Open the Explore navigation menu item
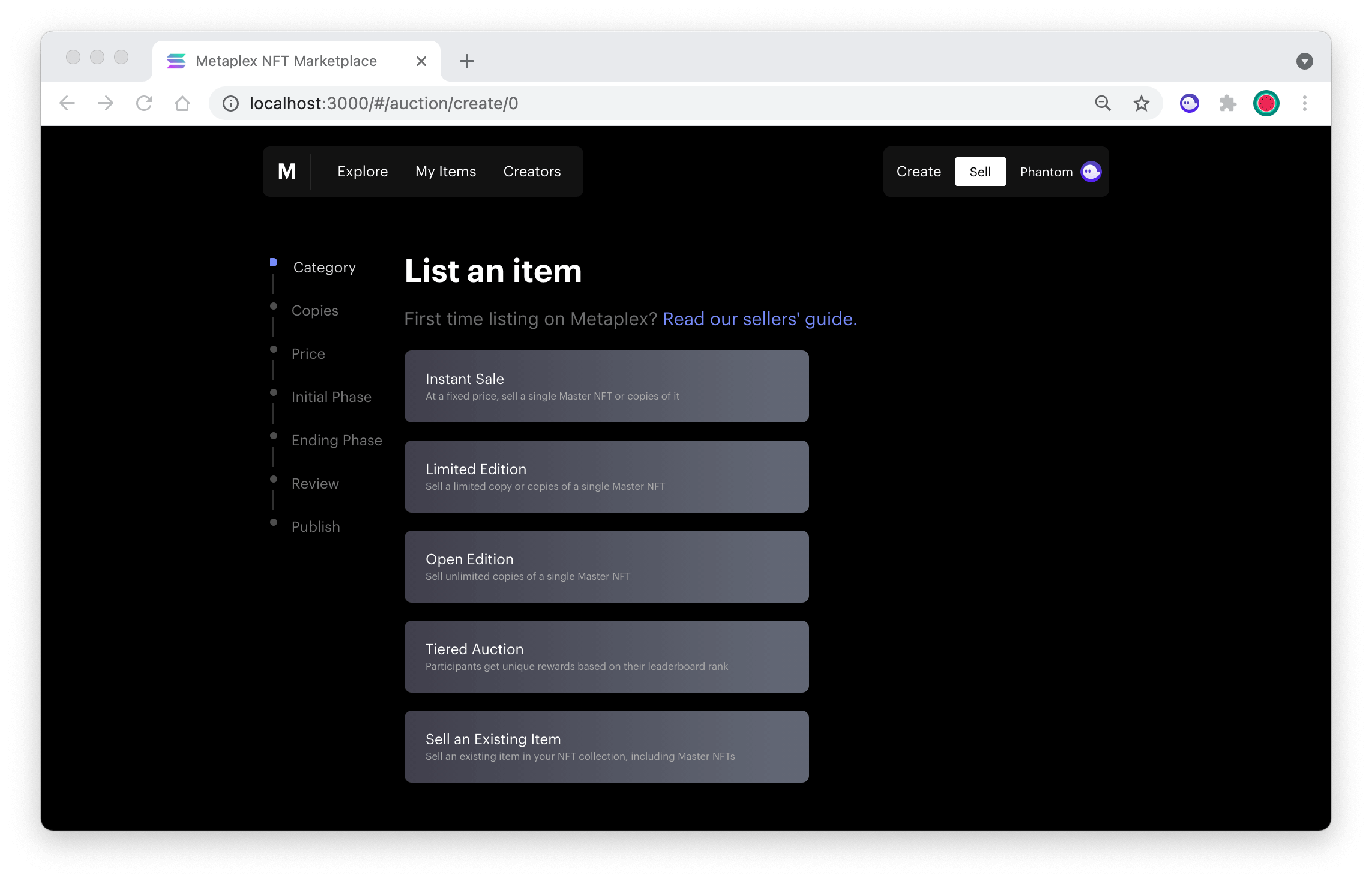Viewport: 1372px width, 881px height. (x=362, y=171)
